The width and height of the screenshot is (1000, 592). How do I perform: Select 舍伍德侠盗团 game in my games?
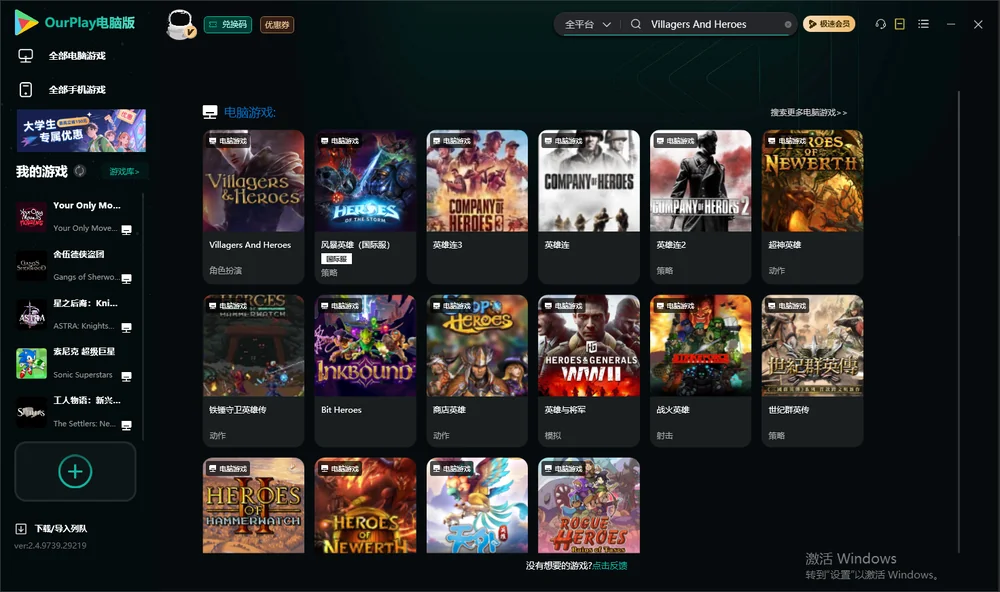[x=75, y=265]
